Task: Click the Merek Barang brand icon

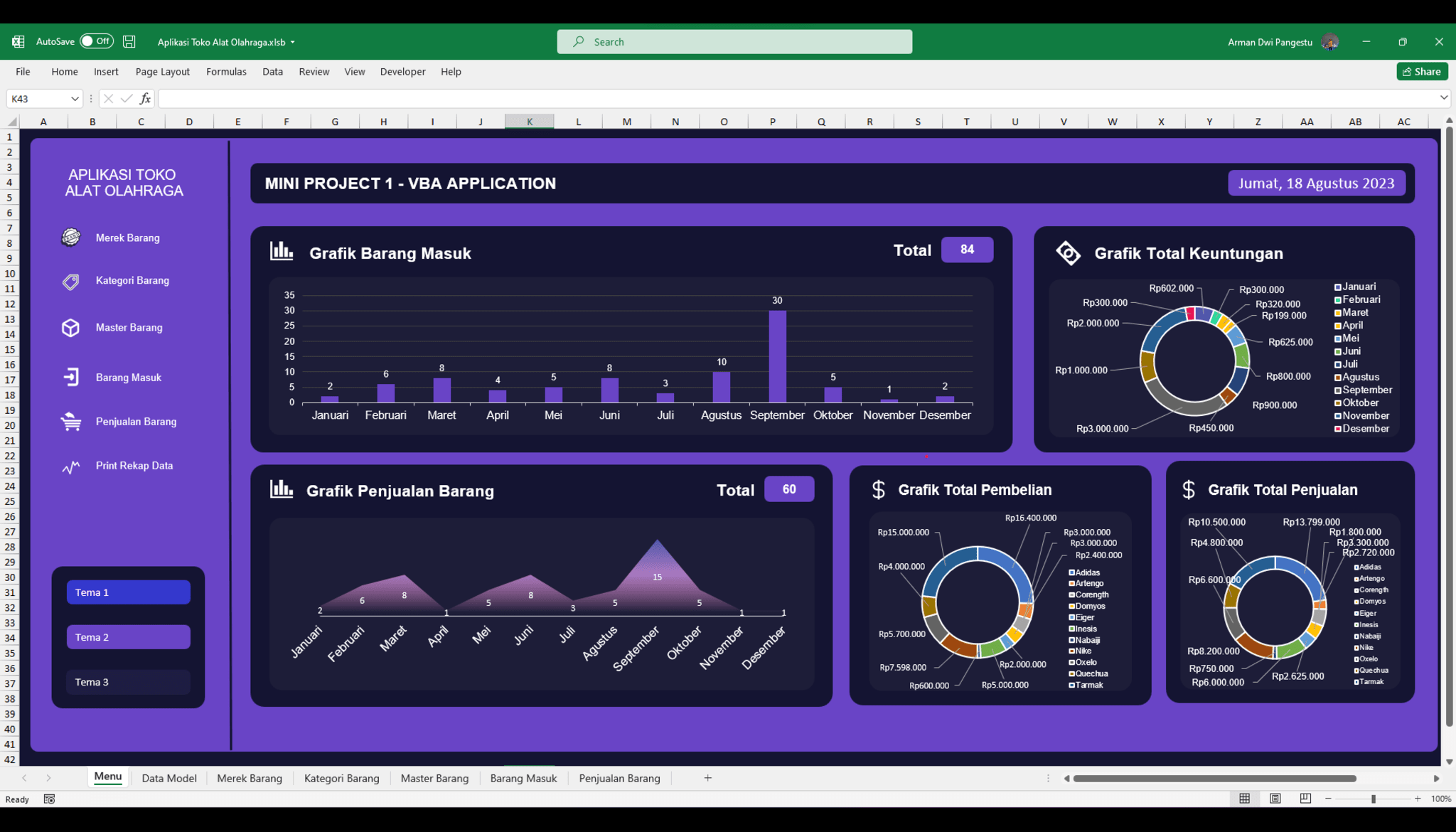Action: (70, 238)
